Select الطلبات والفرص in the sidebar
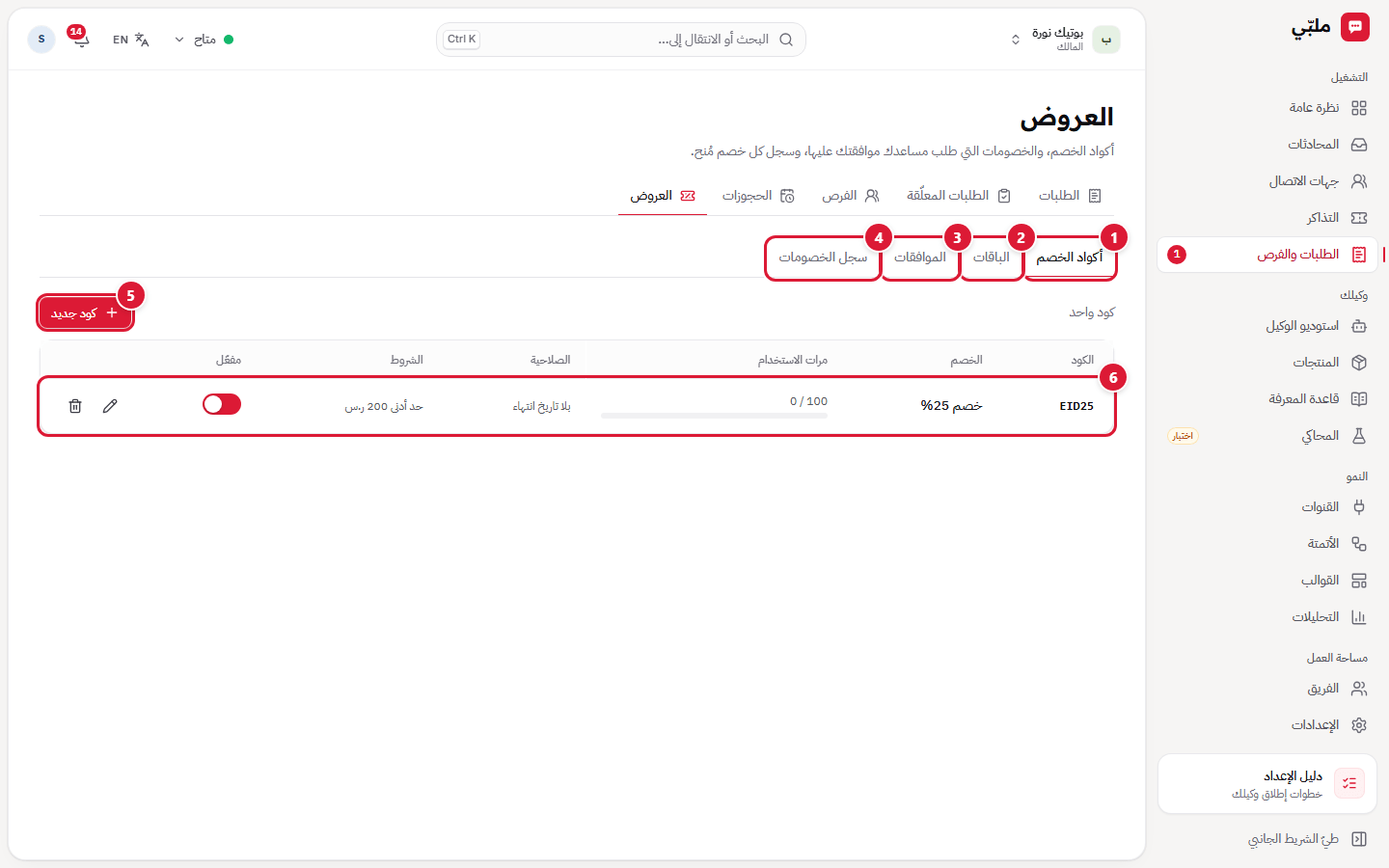This screenshot has height=868, width=1389. [1267, 255]
